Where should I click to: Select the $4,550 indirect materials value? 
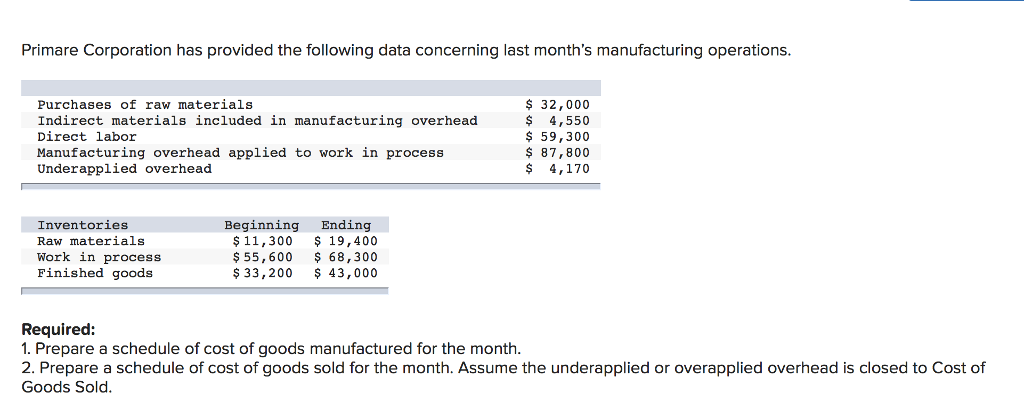coord(558,121)
